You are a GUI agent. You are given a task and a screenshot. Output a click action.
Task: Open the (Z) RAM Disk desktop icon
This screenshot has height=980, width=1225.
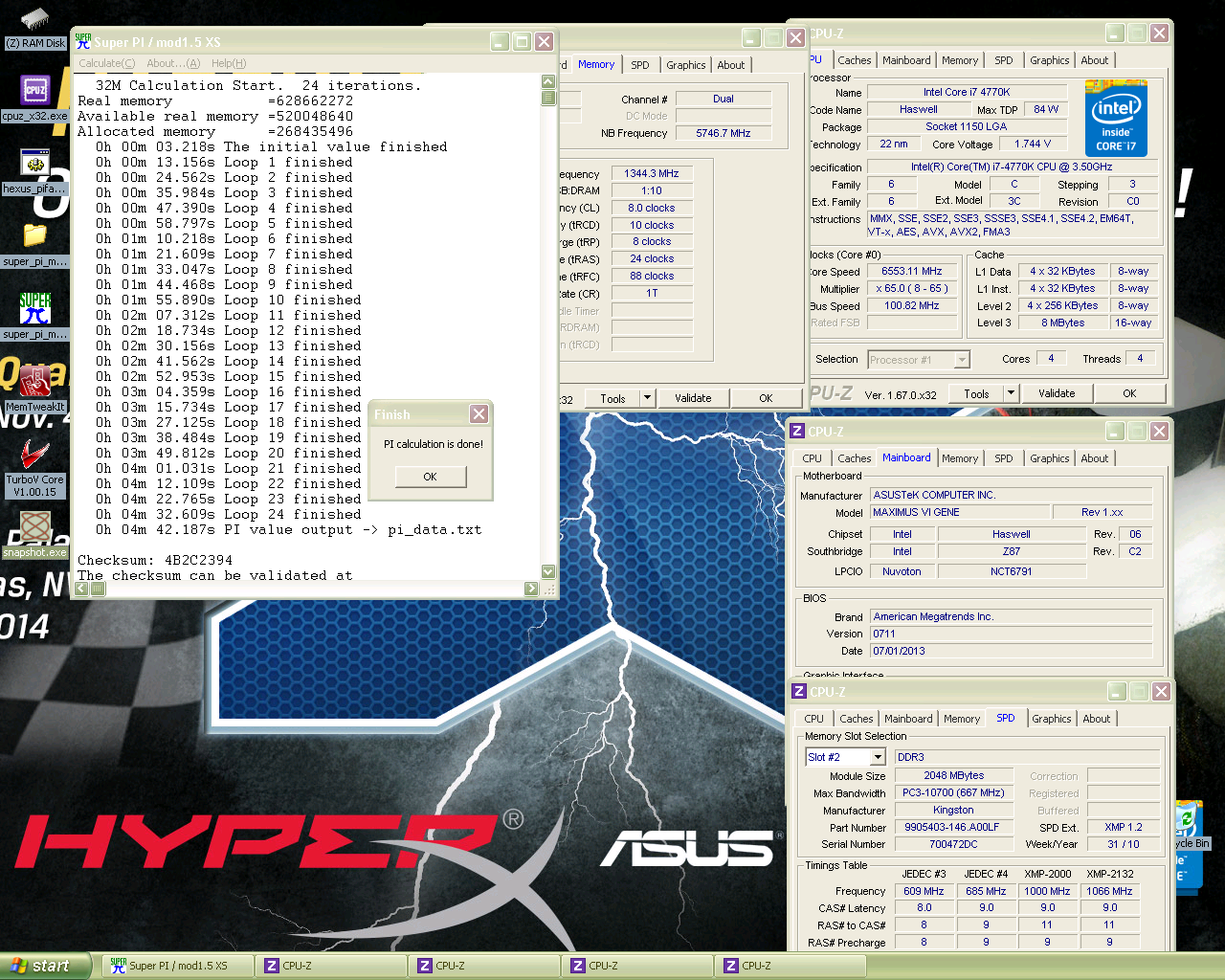35,29
